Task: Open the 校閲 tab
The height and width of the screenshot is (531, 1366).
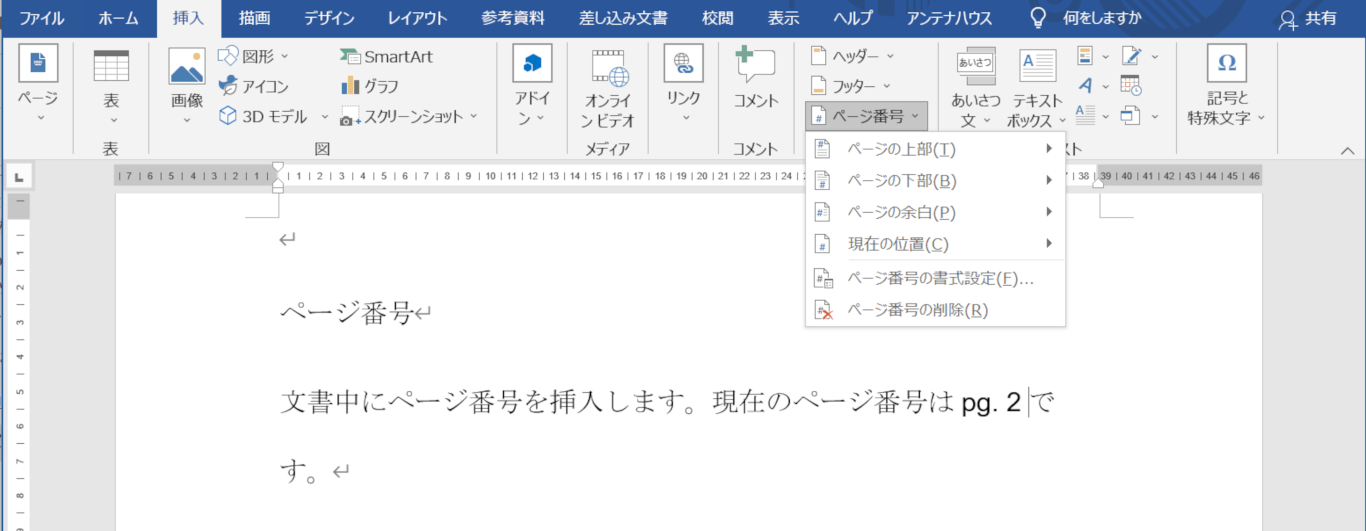Action: (x=718, y=18)
